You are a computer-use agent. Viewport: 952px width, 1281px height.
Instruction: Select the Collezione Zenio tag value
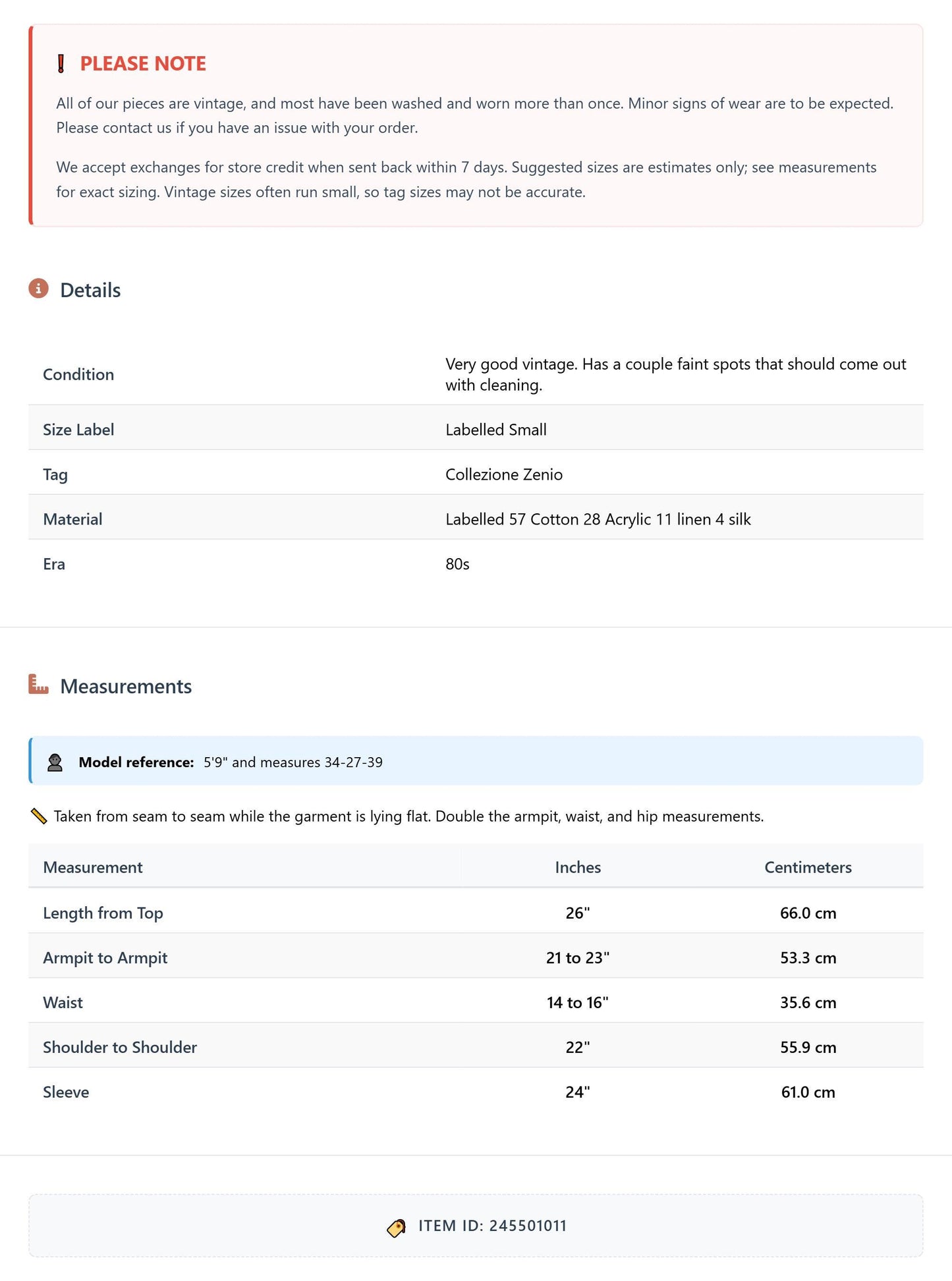click(504, 474)
